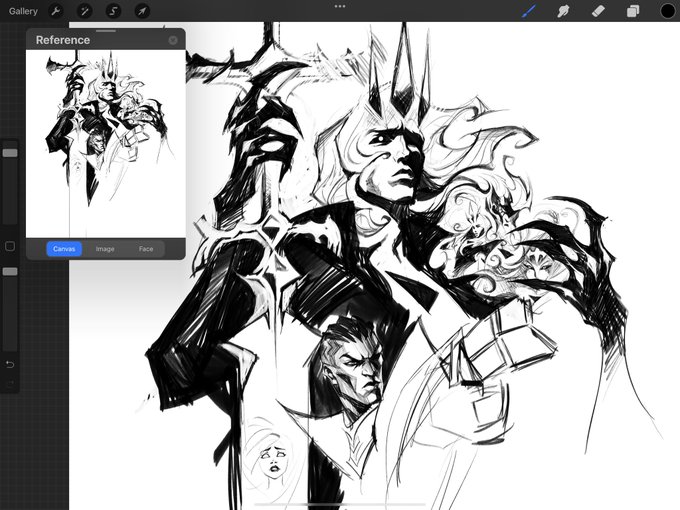Image resolution: width=680 pixels, height=510 pixels.
Task: Undo the last stroke with the sidebar arrow
Action: pos(10,364)
